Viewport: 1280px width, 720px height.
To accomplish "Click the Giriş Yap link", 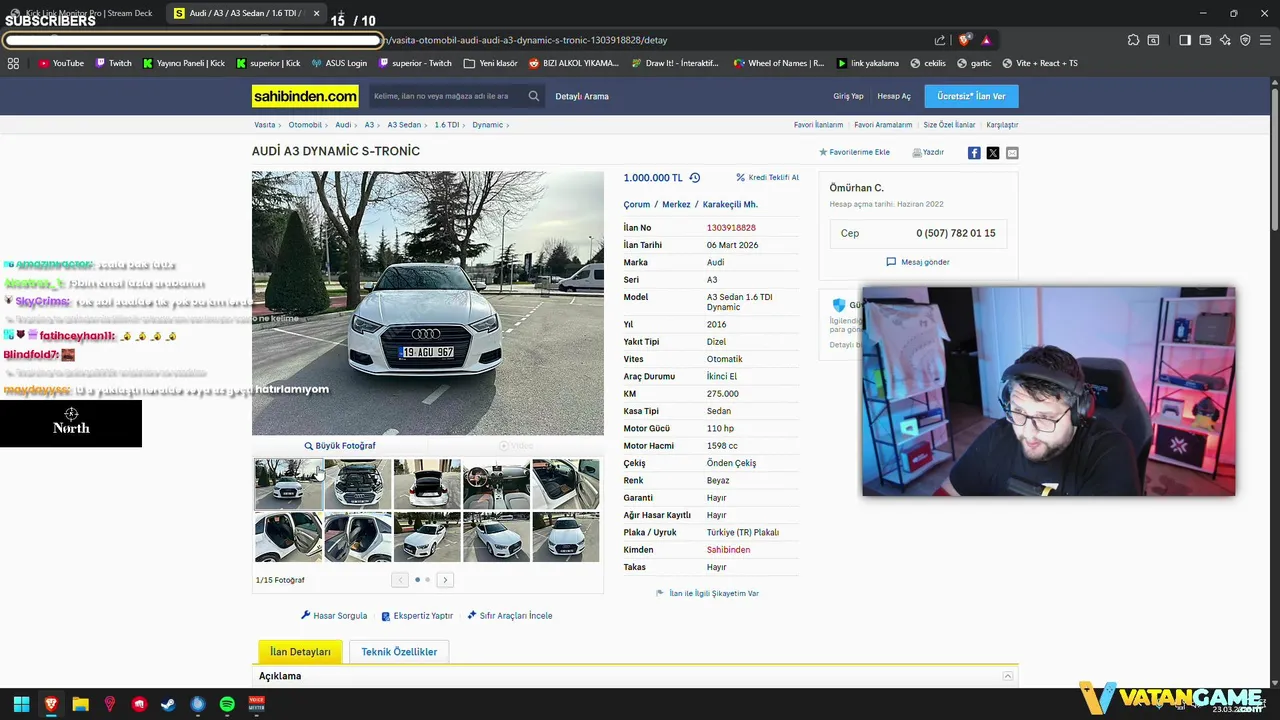I will [848, 96].
